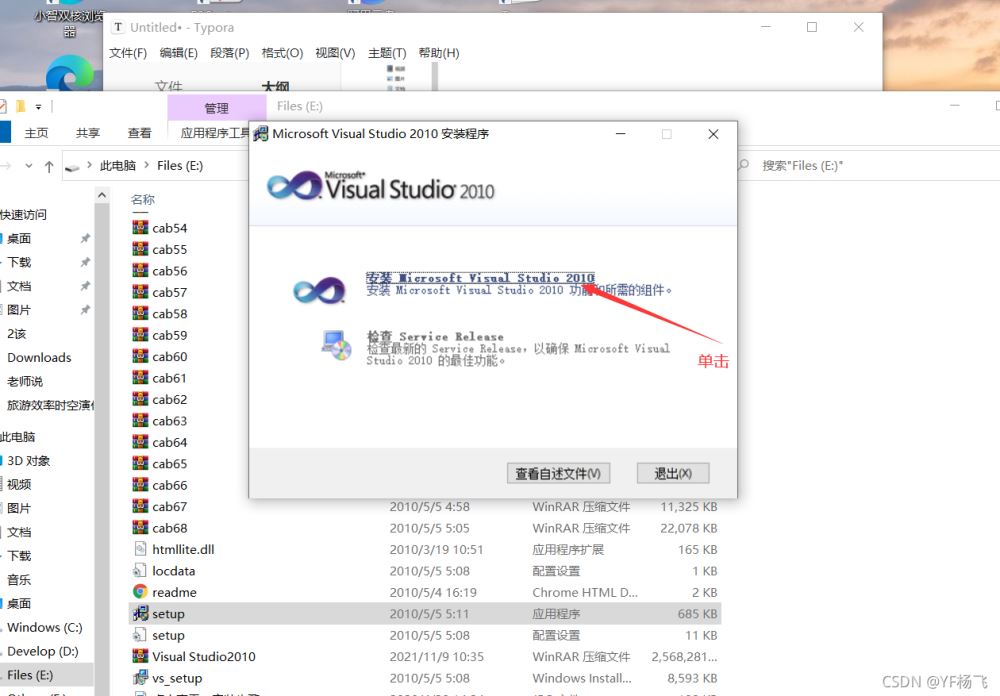Open the Microsoft Edge desktop shortcut

tap(70, 73)
